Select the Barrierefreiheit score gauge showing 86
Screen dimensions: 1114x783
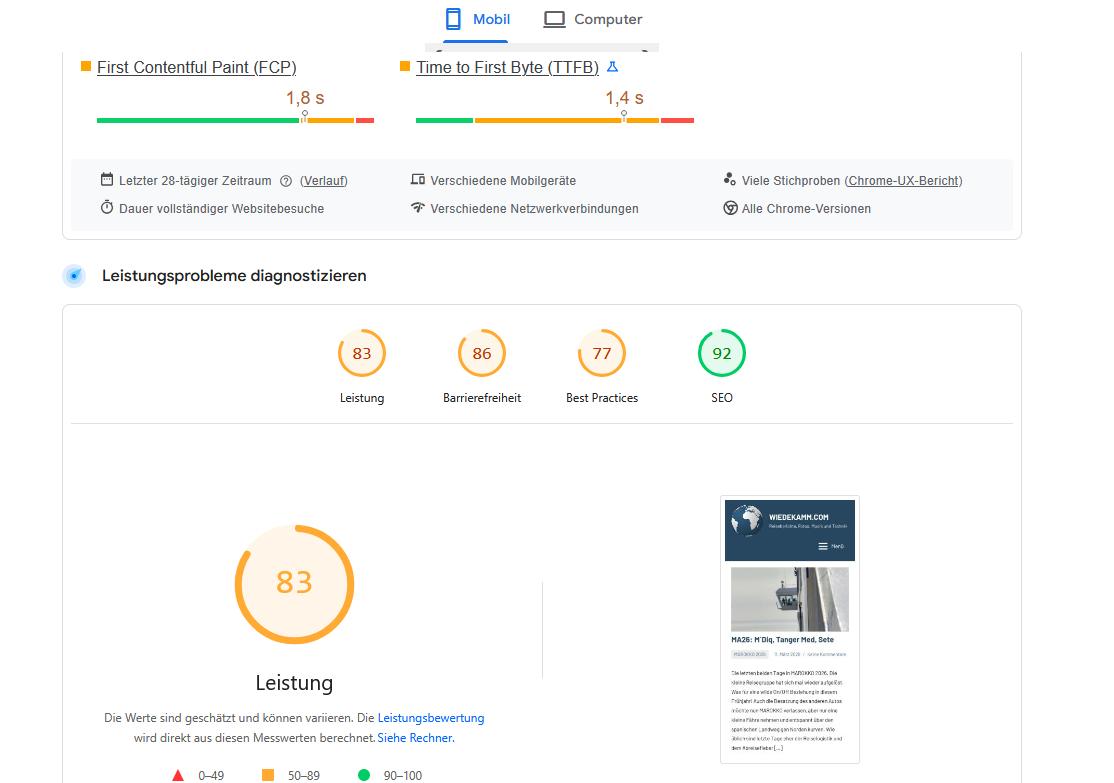482,353
